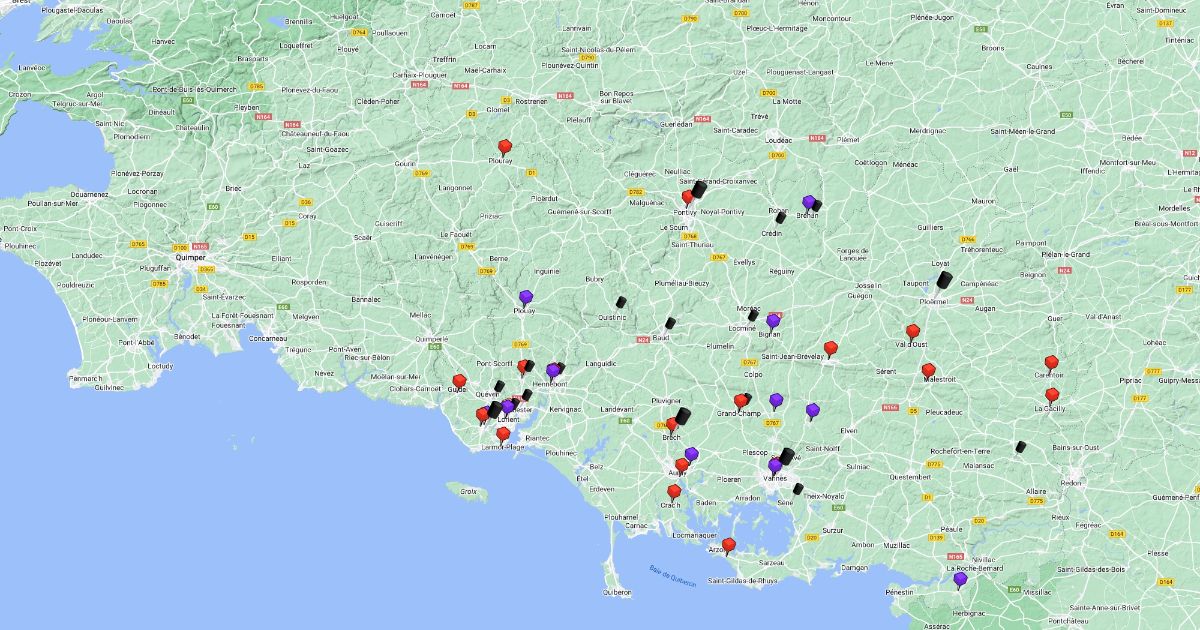Viewport: 1200px width, 630px height.
Task: Click the red marker near Saint-Jean-Brévelay
Action: tap(830, 348)
